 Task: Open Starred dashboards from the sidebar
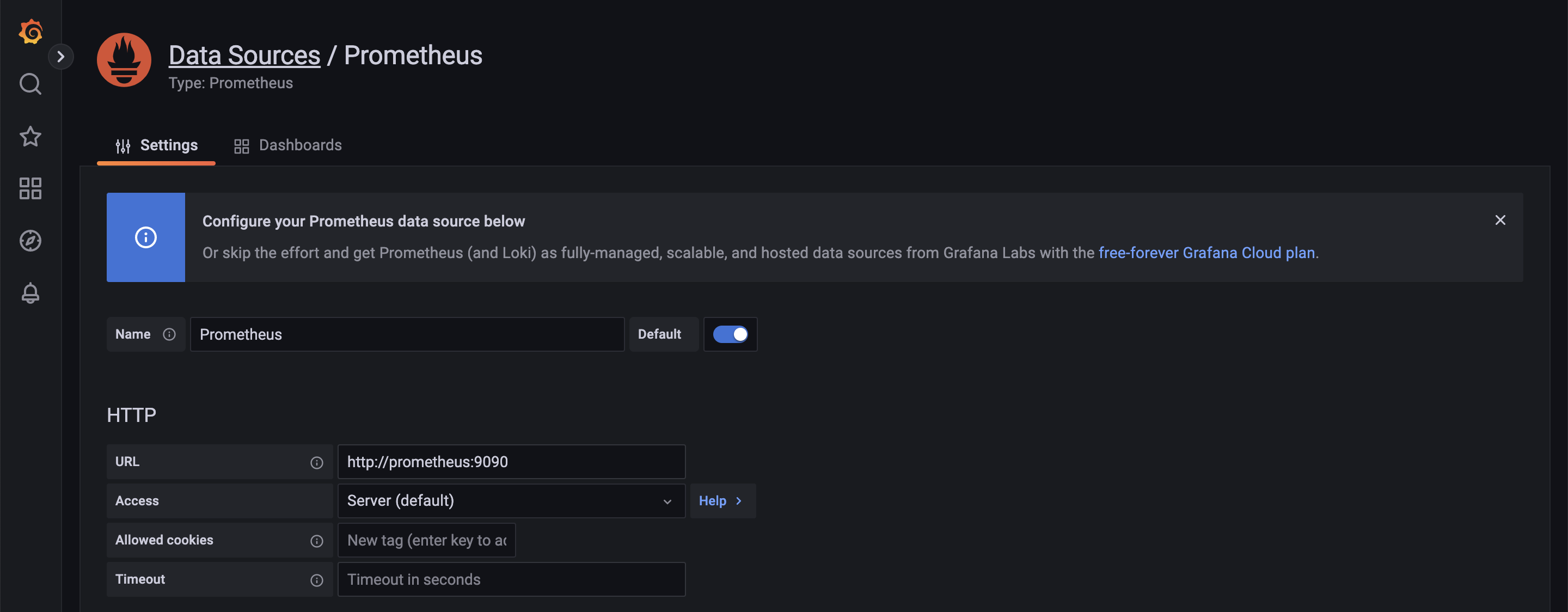point(30,137)
